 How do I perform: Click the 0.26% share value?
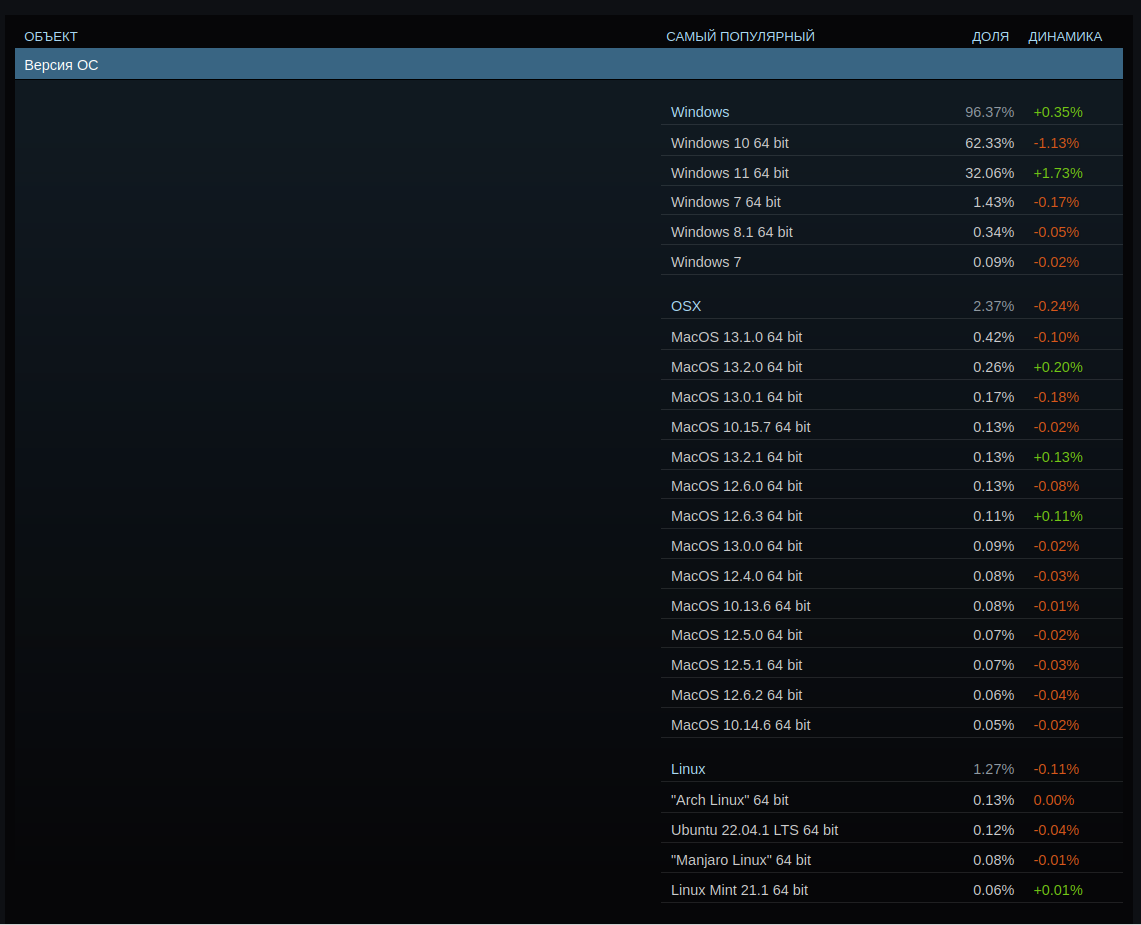[993, 367]
